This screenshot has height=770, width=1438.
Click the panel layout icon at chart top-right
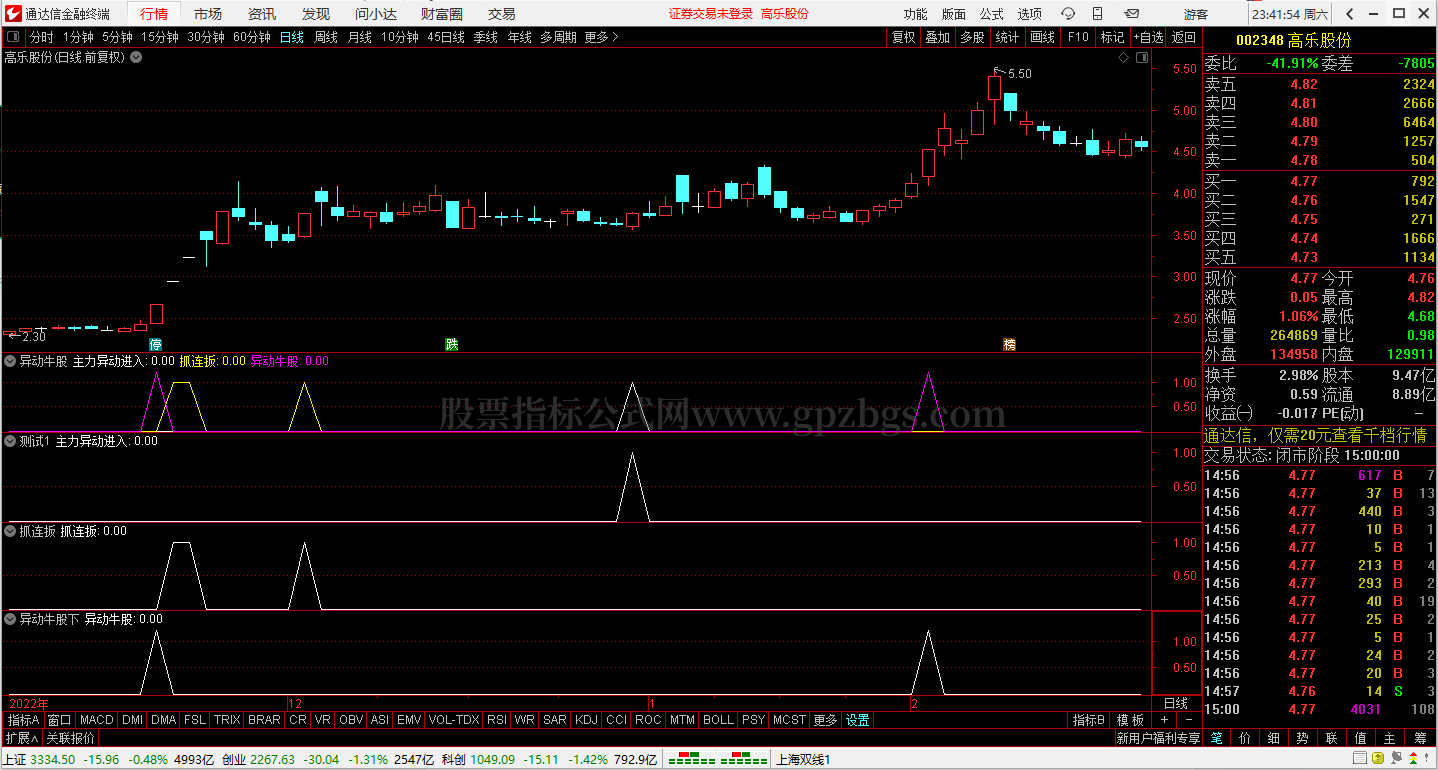tap(1142, 58)
